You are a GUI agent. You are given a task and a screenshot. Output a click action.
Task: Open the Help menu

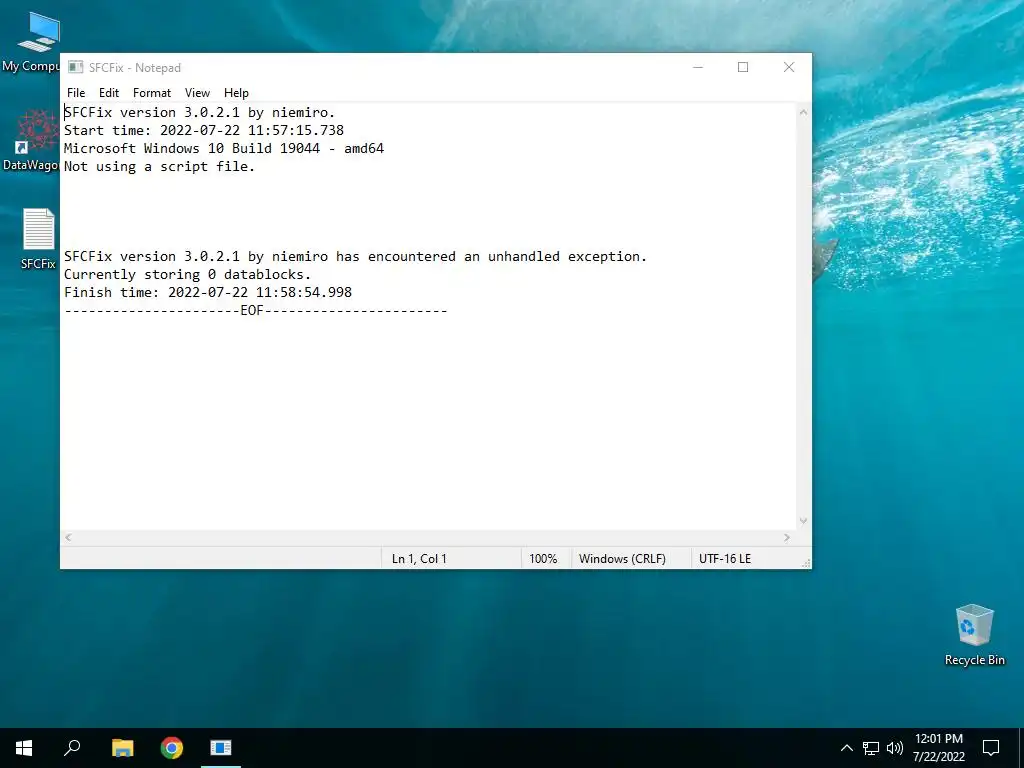click(236, 93)
